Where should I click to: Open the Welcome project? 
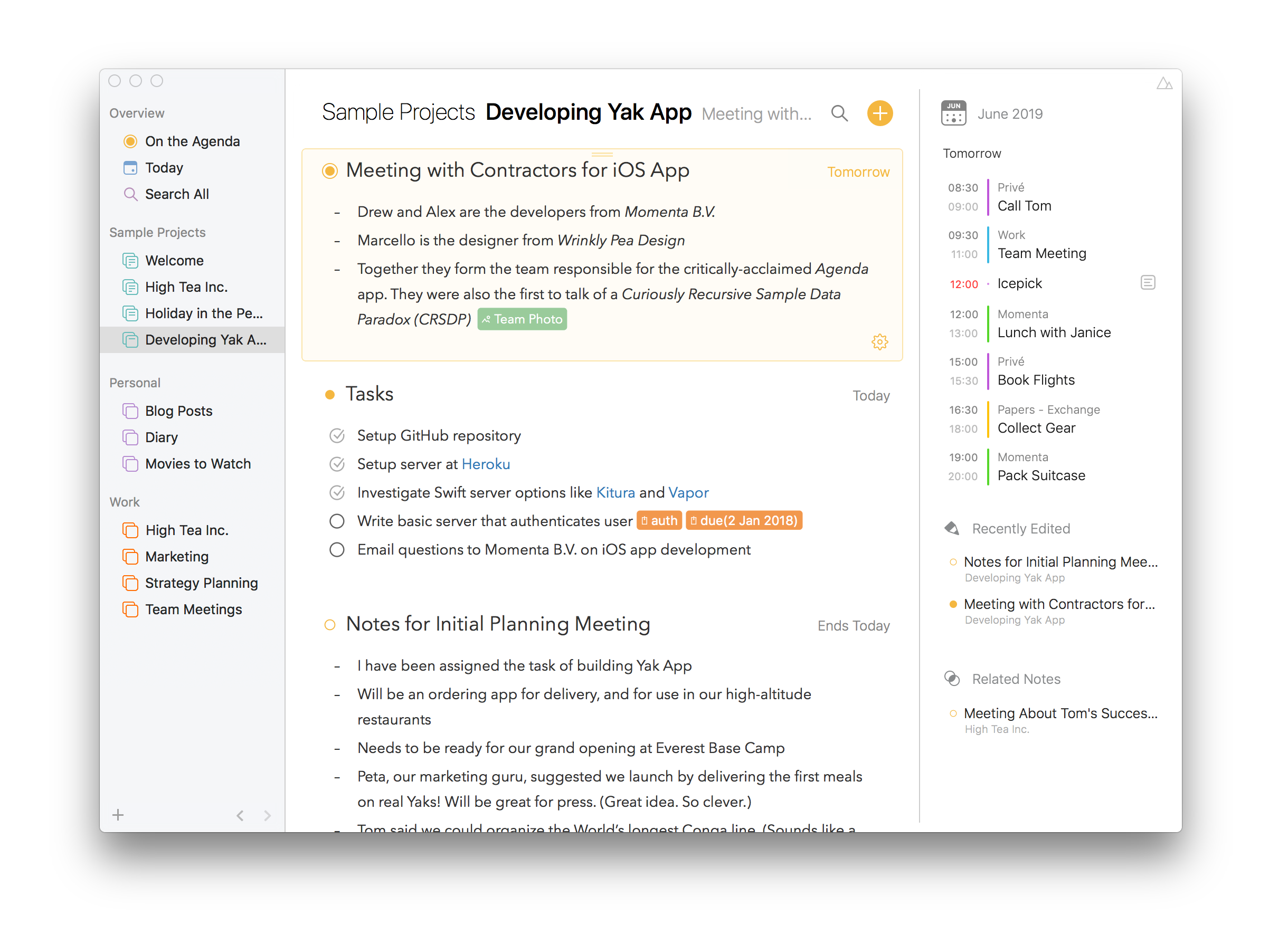tap(192, 261)
